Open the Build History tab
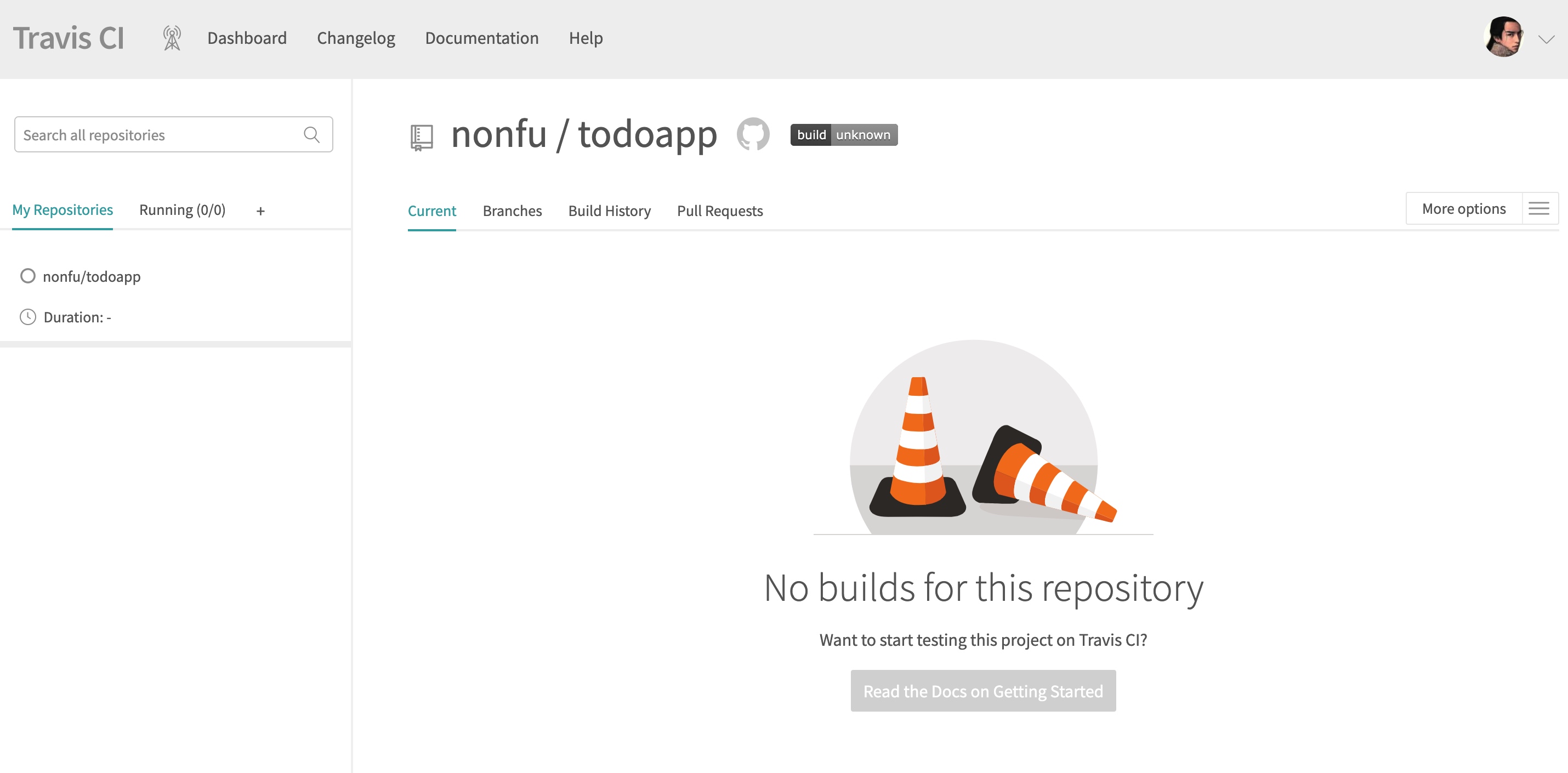Screen dimensions: 1568x773 pyautogui.click(x=610, y=211)
